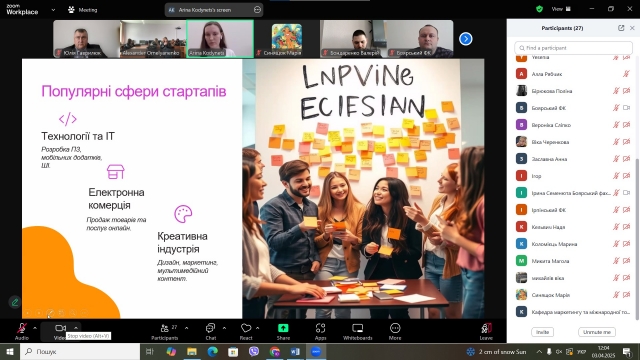
Task: Pop out the Participants panel
Action: (621, 28)
